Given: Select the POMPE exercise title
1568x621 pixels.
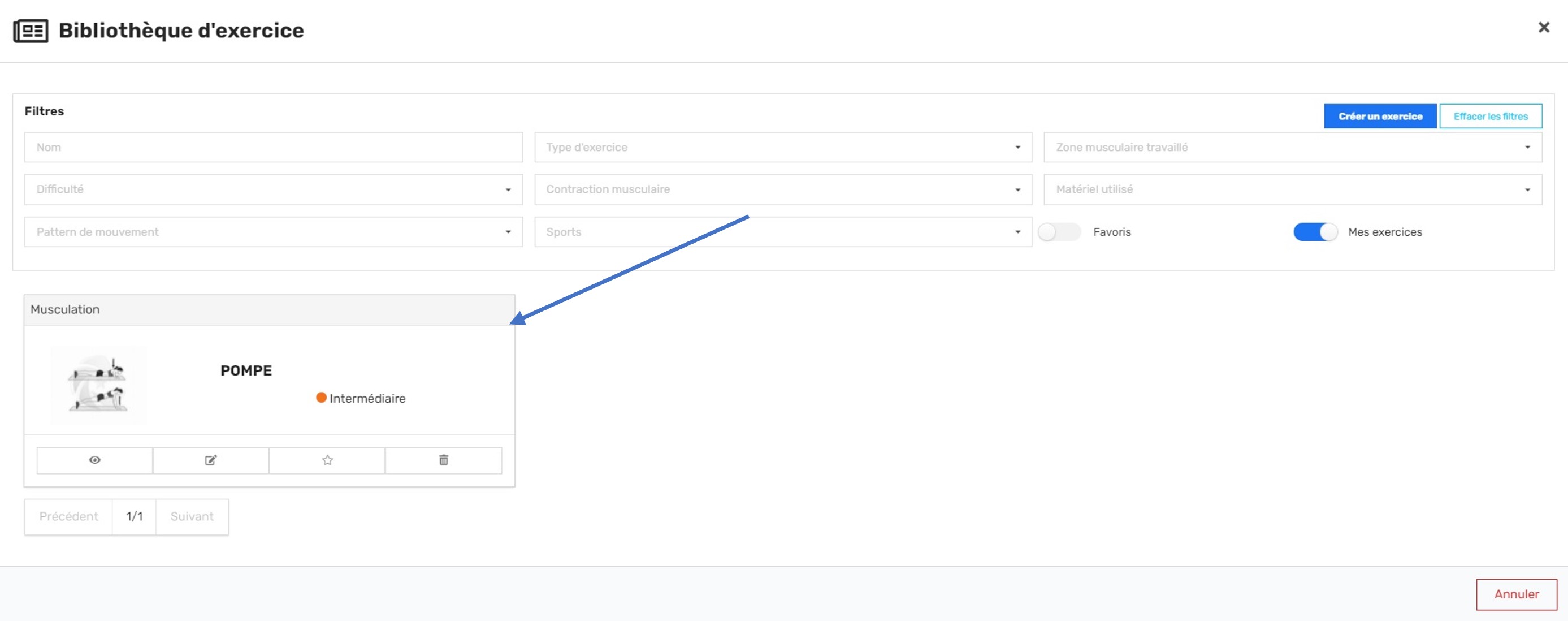Looking at the screenshot, I should point(246,371).
